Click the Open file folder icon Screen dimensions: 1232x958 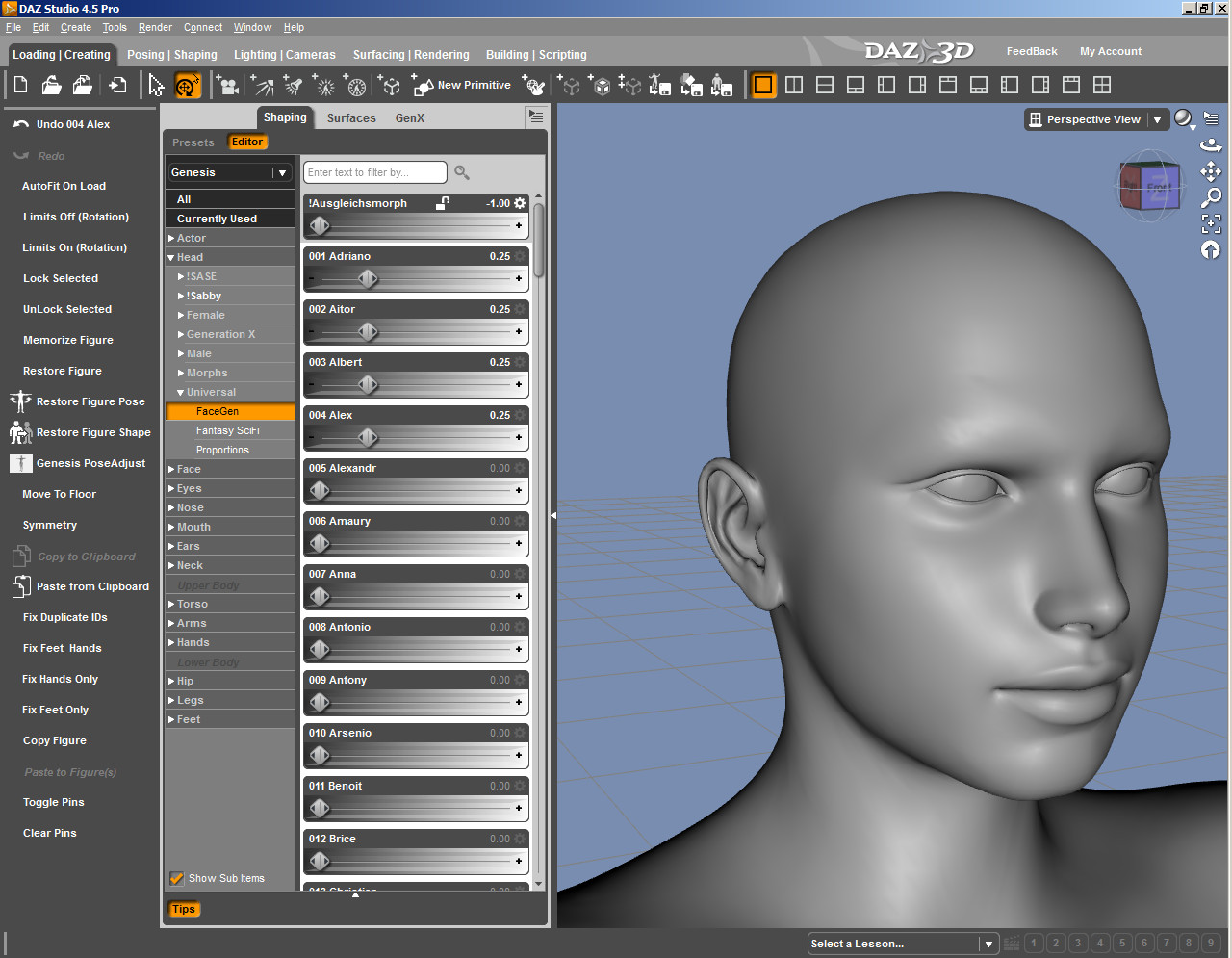[x=51, y=86]
